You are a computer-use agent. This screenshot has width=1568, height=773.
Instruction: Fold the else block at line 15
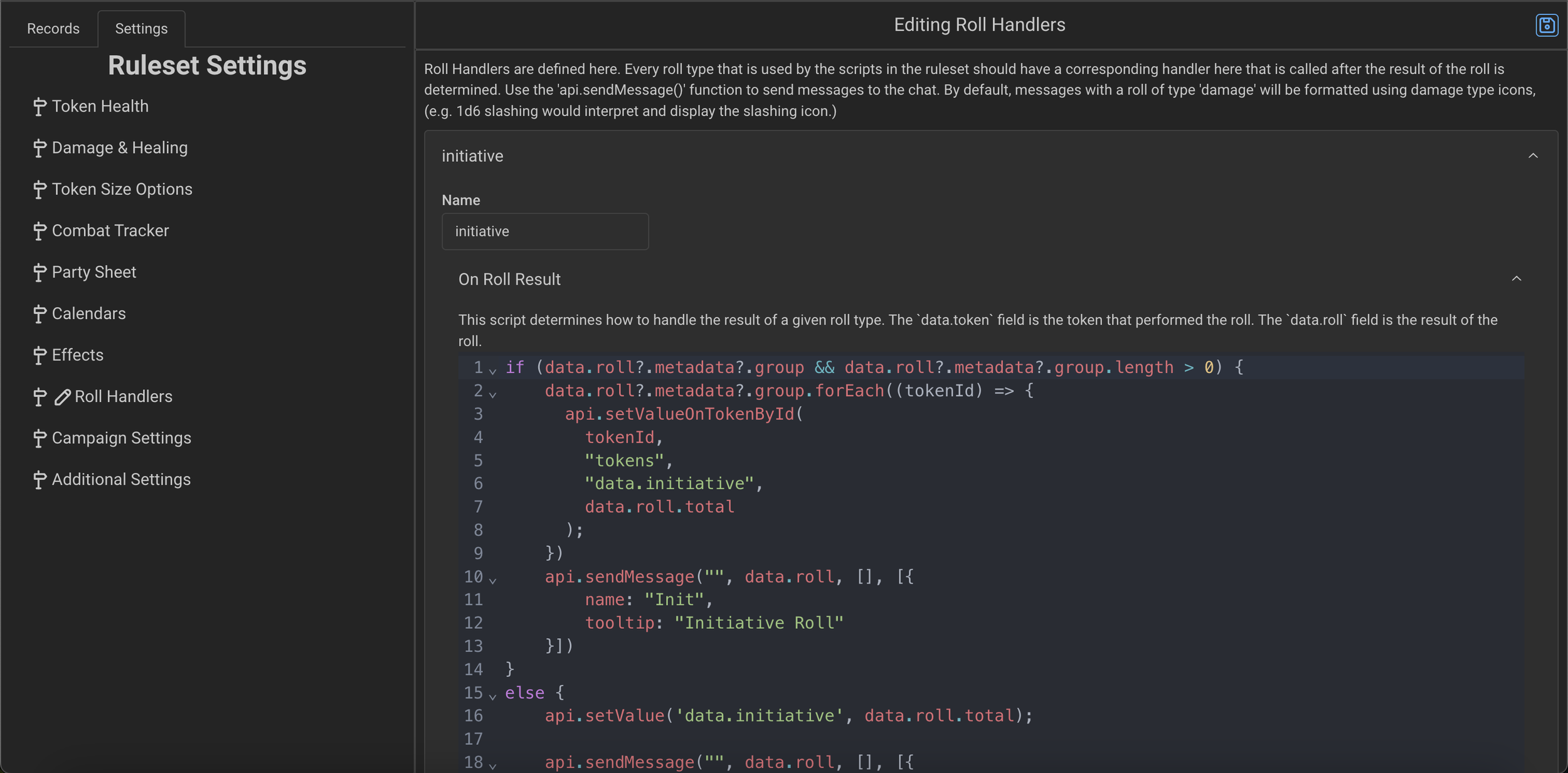(x=493, y=697)
